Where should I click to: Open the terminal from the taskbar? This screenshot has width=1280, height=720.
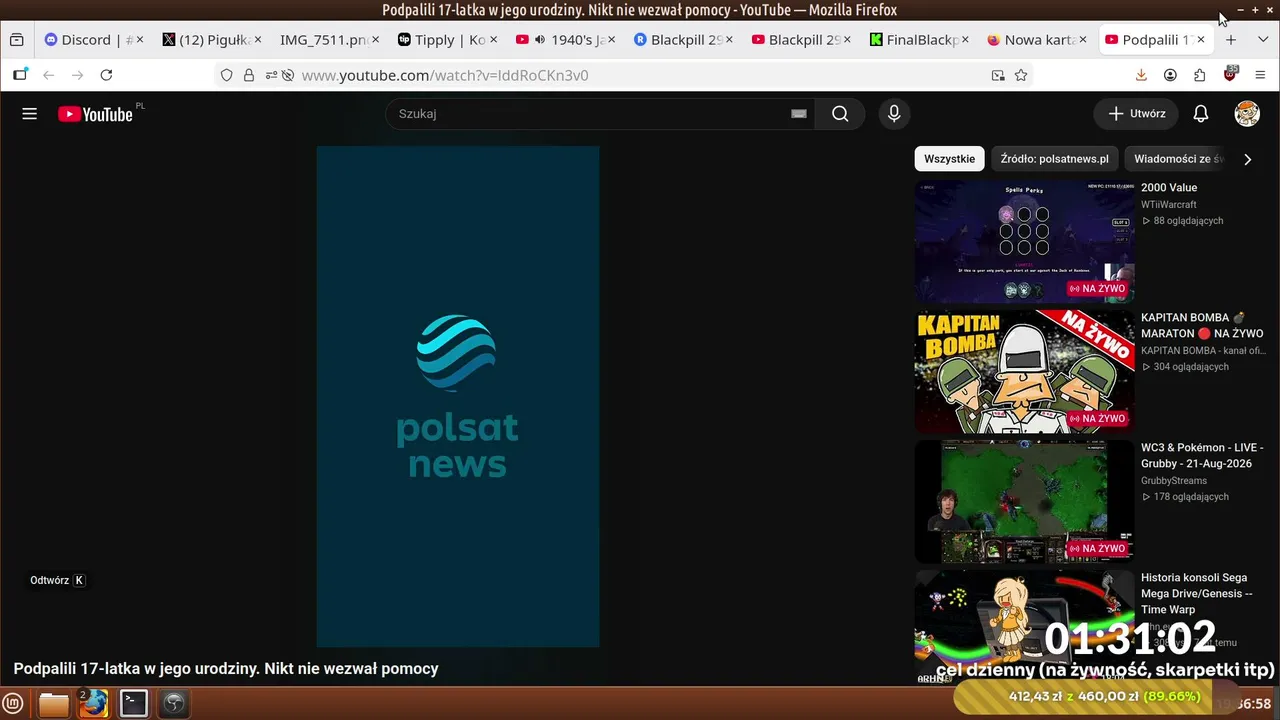point(133,704)
